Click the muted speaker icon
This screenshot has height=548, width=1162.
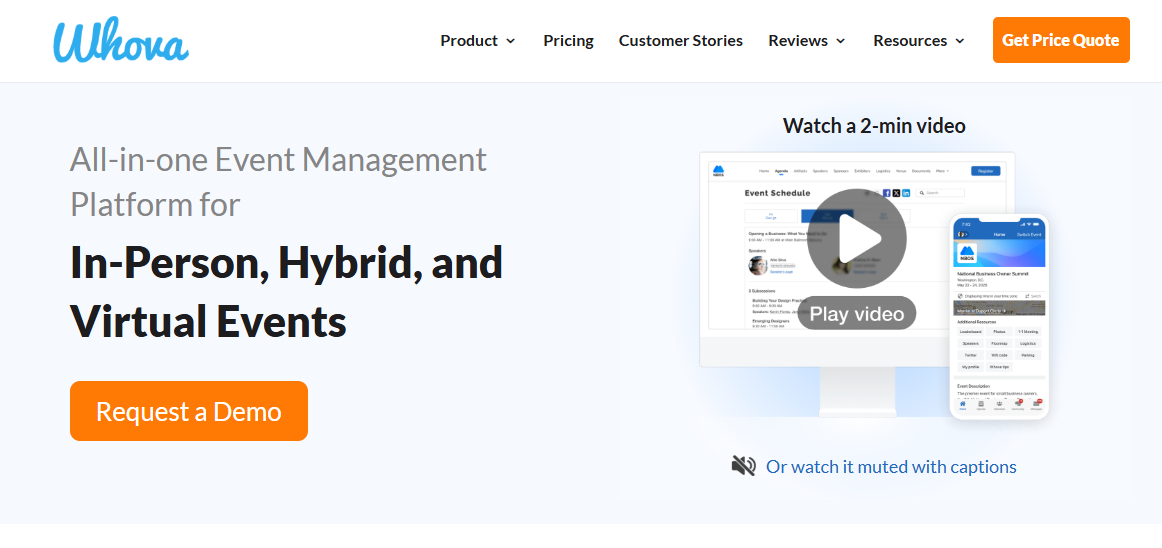pos(743,466)
